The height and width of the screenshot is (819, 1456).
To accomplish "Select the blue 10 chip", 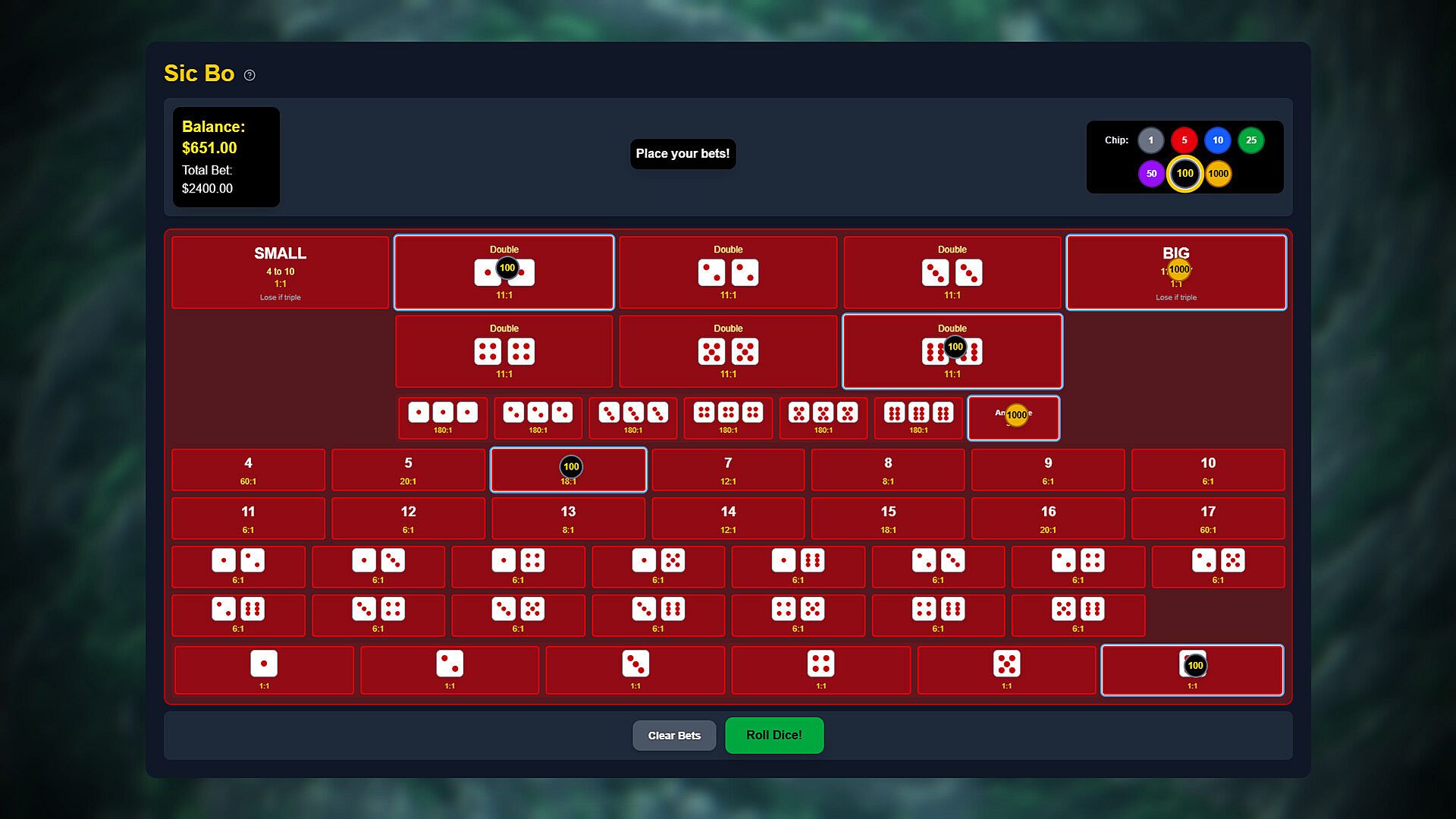I will tap(1217, 140).
